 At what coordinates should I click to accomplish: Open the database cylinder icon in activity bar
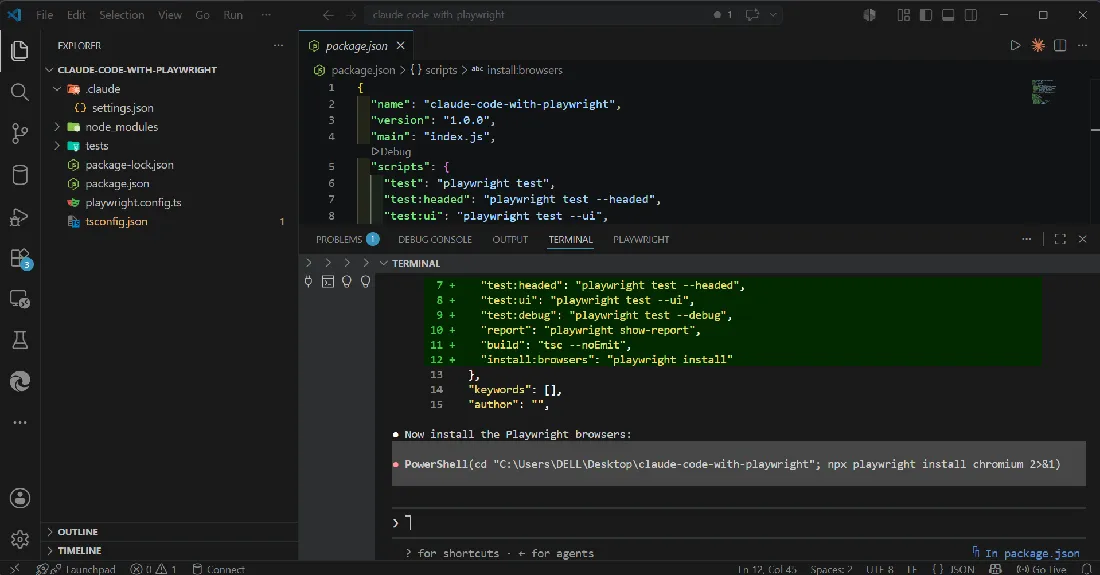[x=20, y=175]
